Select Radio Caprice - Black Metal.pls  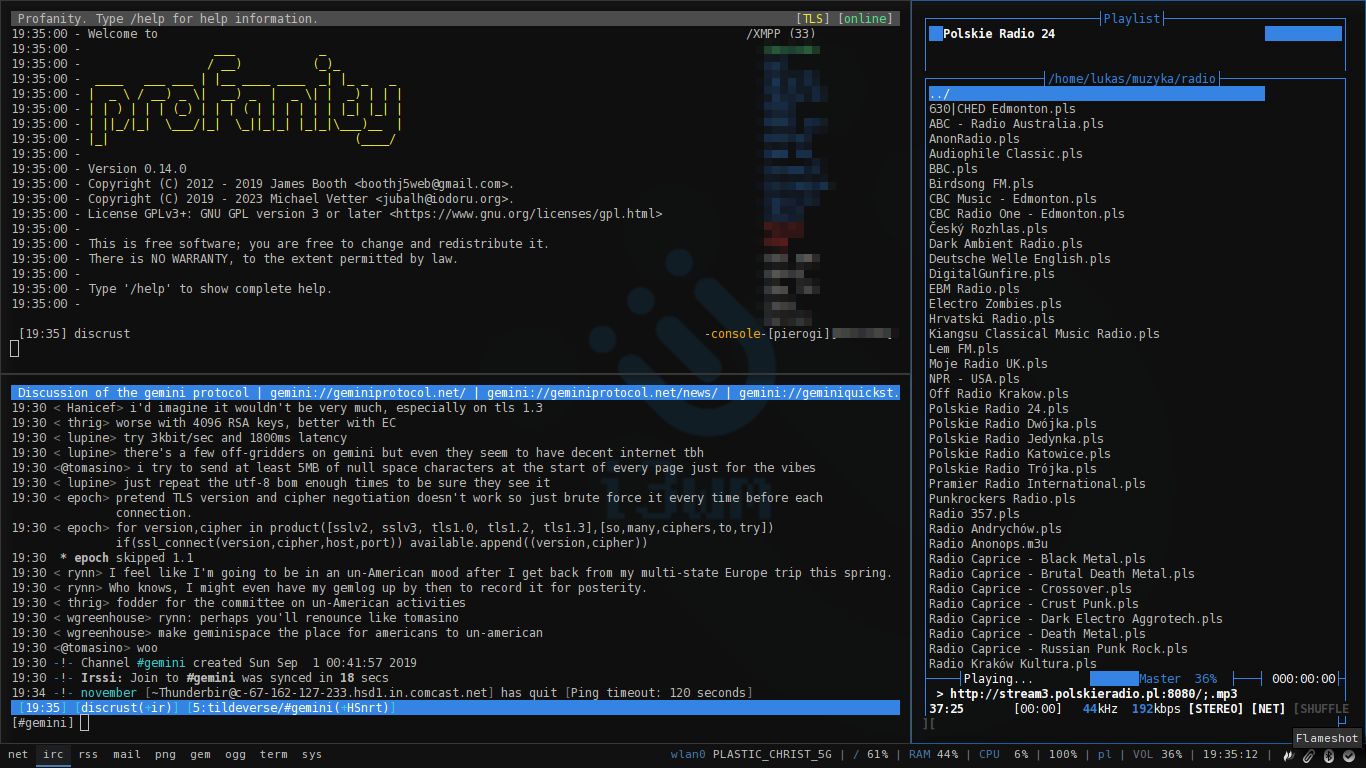[1037, 559]
